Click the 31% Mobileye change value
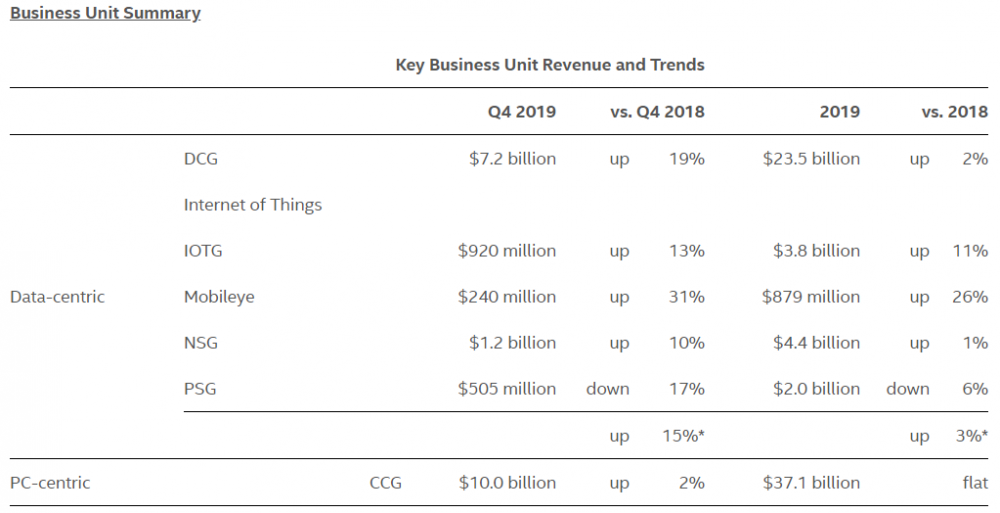Viewport: 1000px width, 513px height. click(x=686, y=297)
